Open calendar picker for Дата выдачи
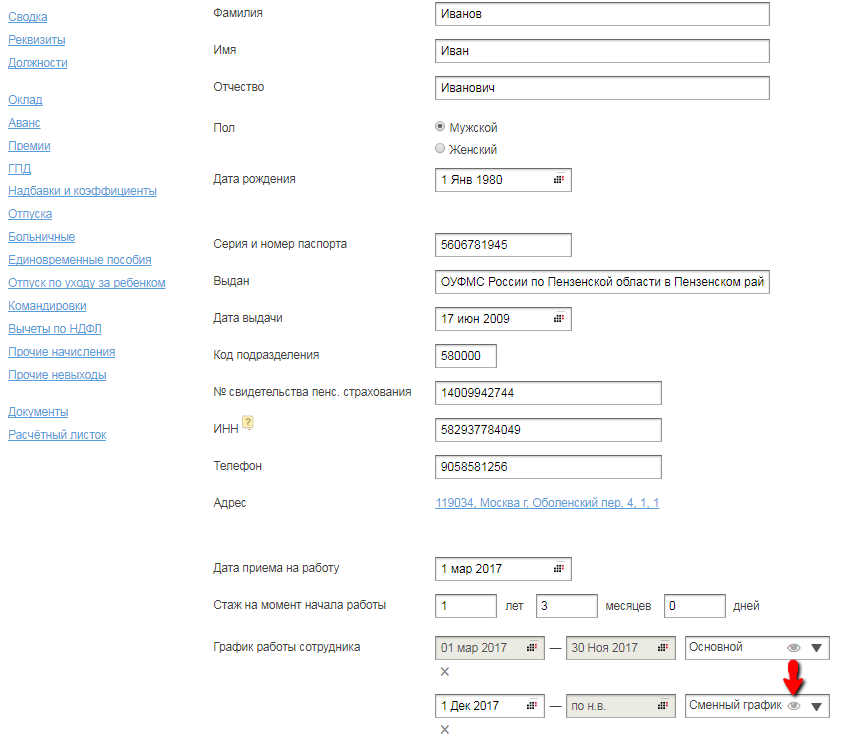This screenshot has width=860, height=742. (558, 318)
